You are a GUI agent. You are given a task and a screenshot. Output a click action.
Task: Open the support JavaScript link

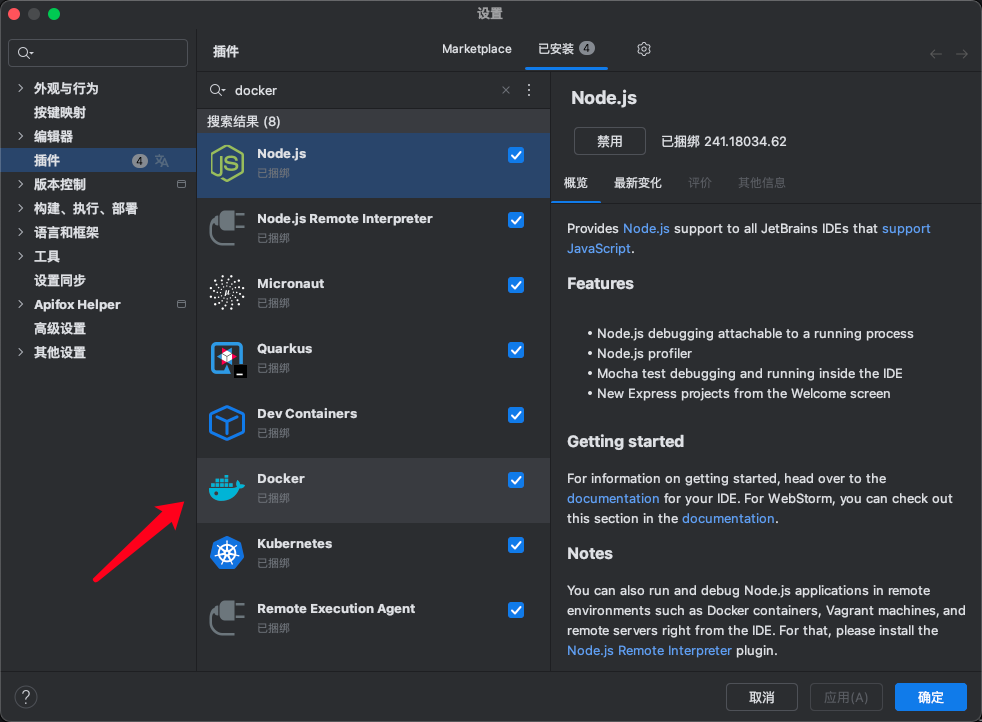906,229
